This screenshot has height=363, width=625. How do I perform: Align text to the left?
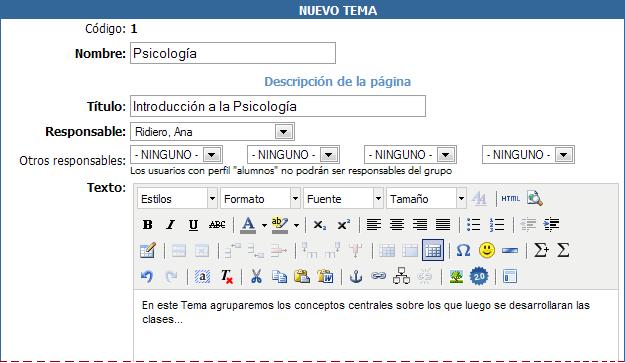[x=374, y=225]
